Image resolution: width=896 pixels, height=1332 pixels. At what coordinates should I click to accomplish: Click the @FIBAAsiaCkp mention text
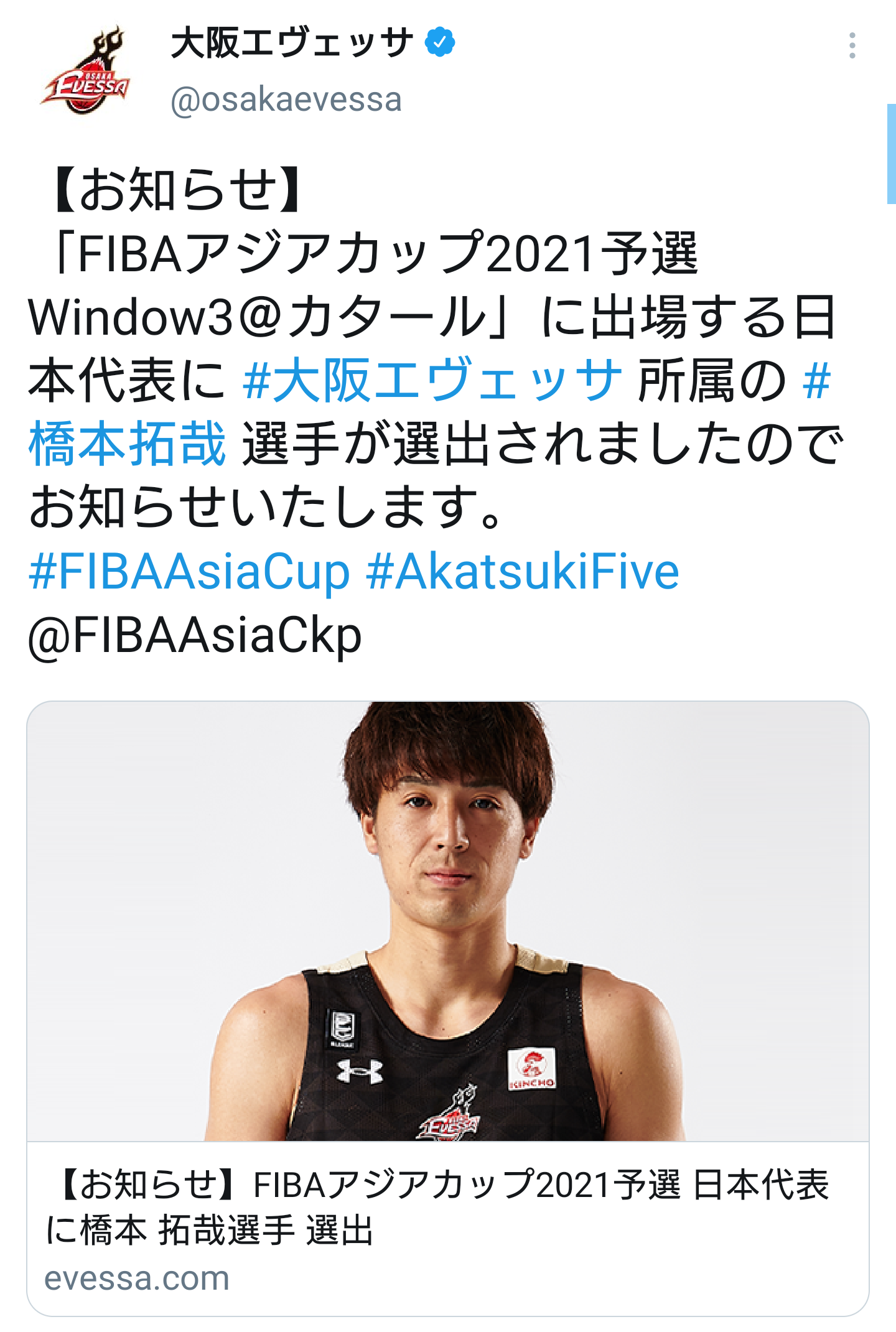pos(195,635)
